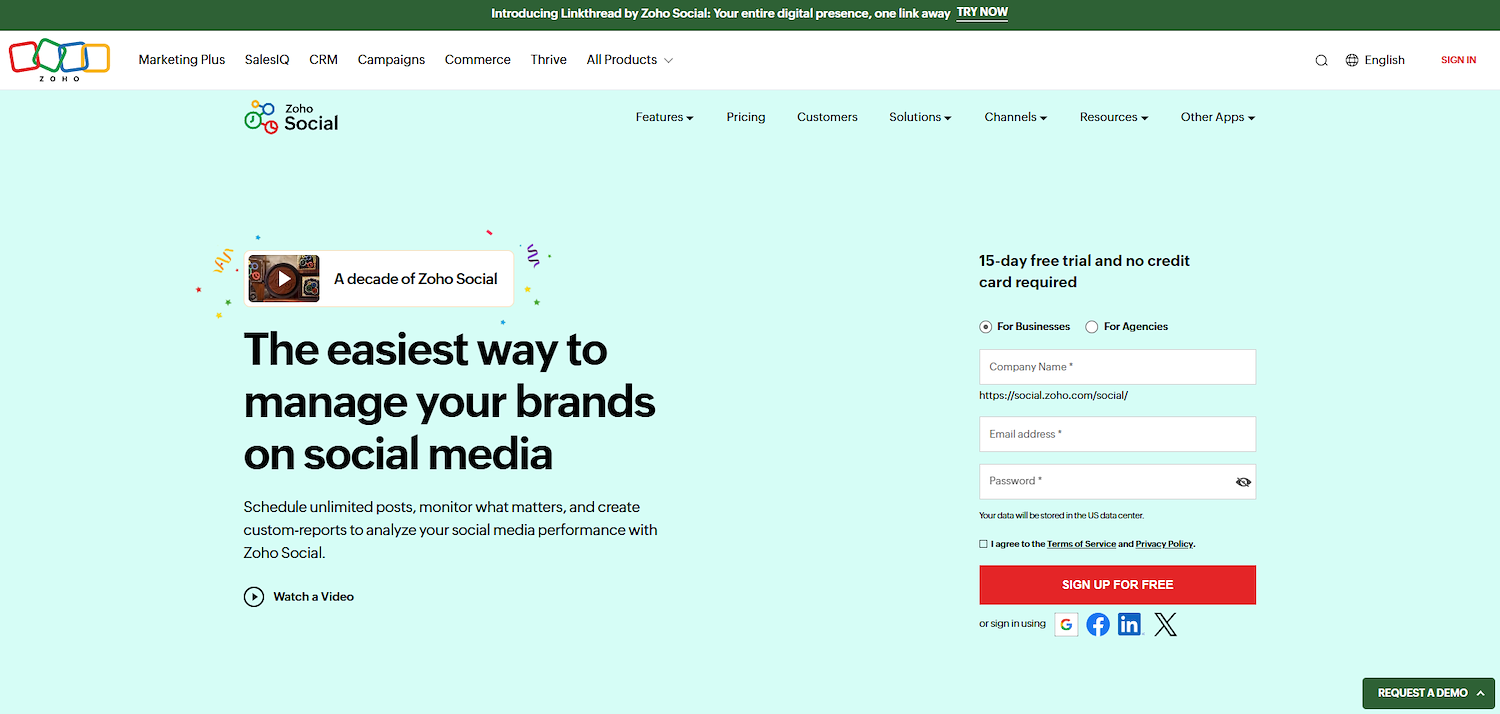
Task: Play the decade of Zoho Social thumbnail
Action: click(x=284, y=279)
